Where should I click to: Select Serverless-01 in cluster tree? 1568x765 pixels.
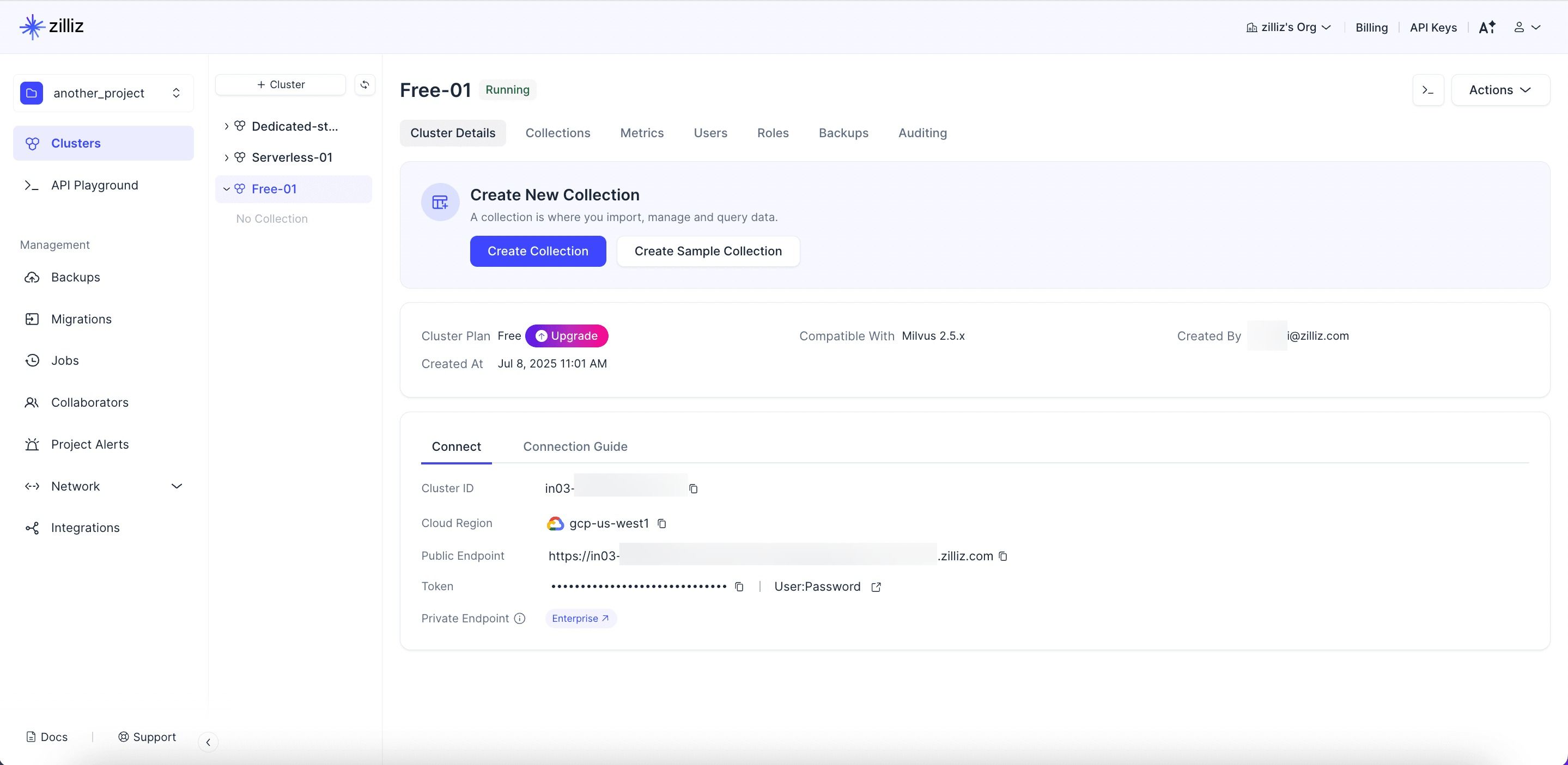click(x=292, y=157)
